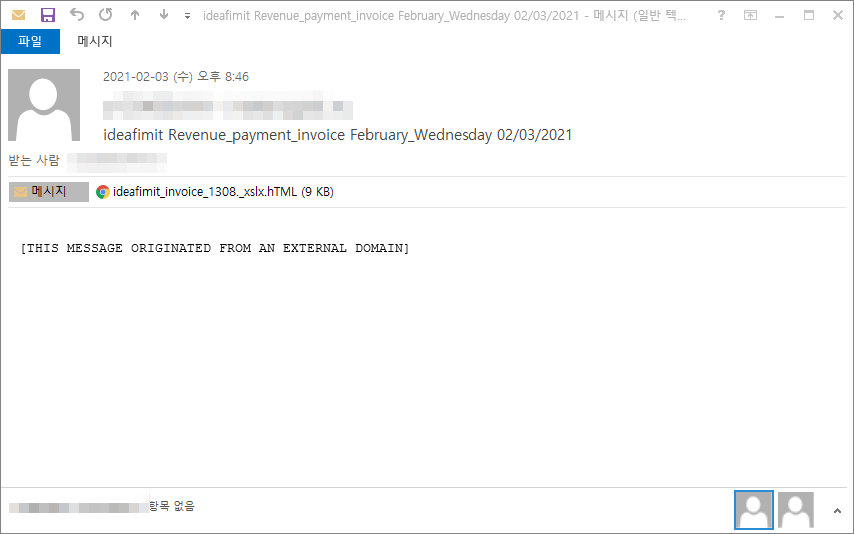This screenshot has width=854, height=534.
Task: Switch to the 메시지 ribbon tab
Action: 95,41
